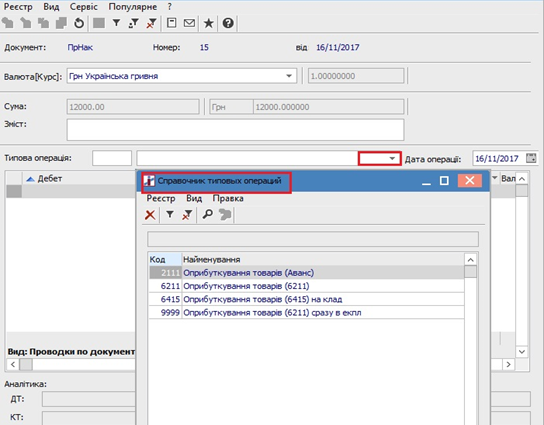Viewport: 544px width, 425px height.
Task: Open help with the question mark icon
Action: 228,23
